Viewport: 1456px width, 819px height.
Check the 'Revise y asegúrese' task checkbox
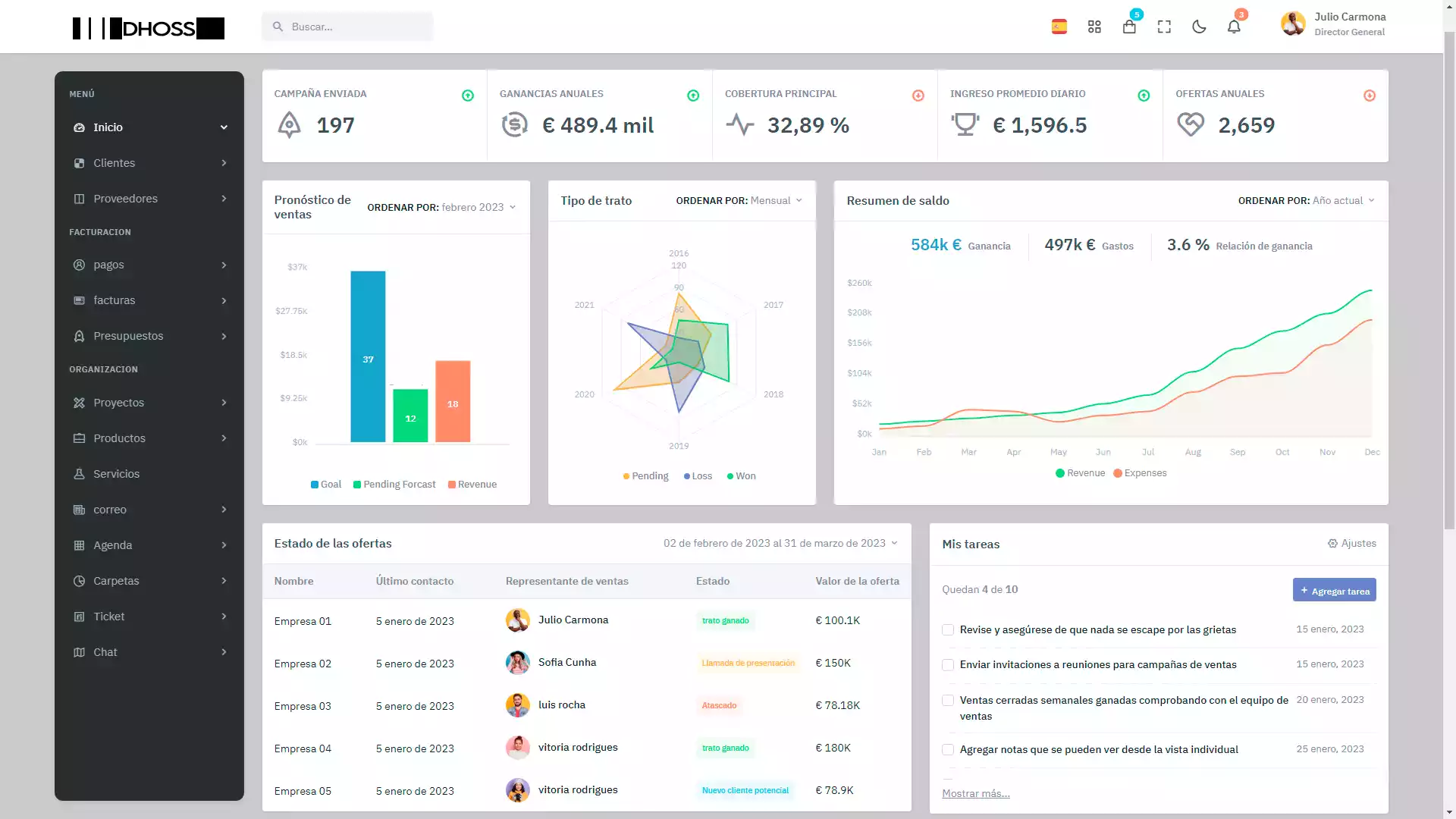(x=948, y=630)
